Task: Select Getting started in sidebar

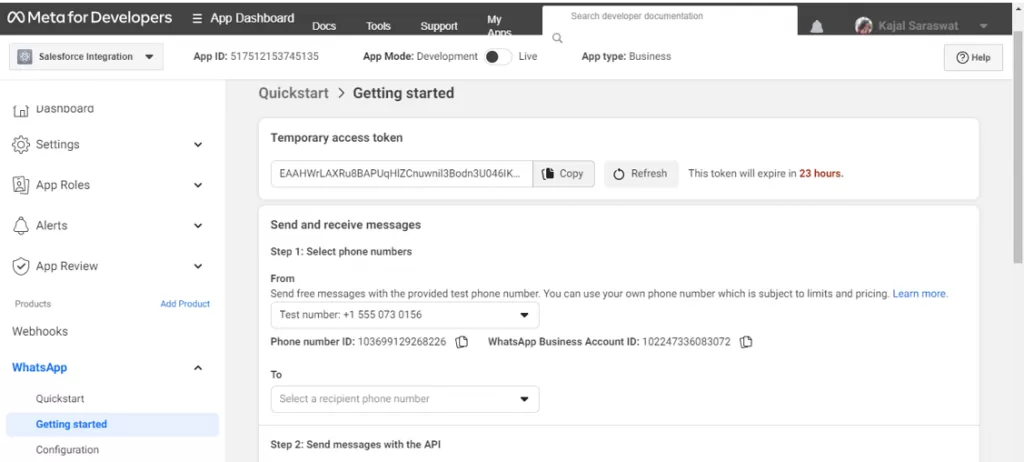Action: click(112, 424)
